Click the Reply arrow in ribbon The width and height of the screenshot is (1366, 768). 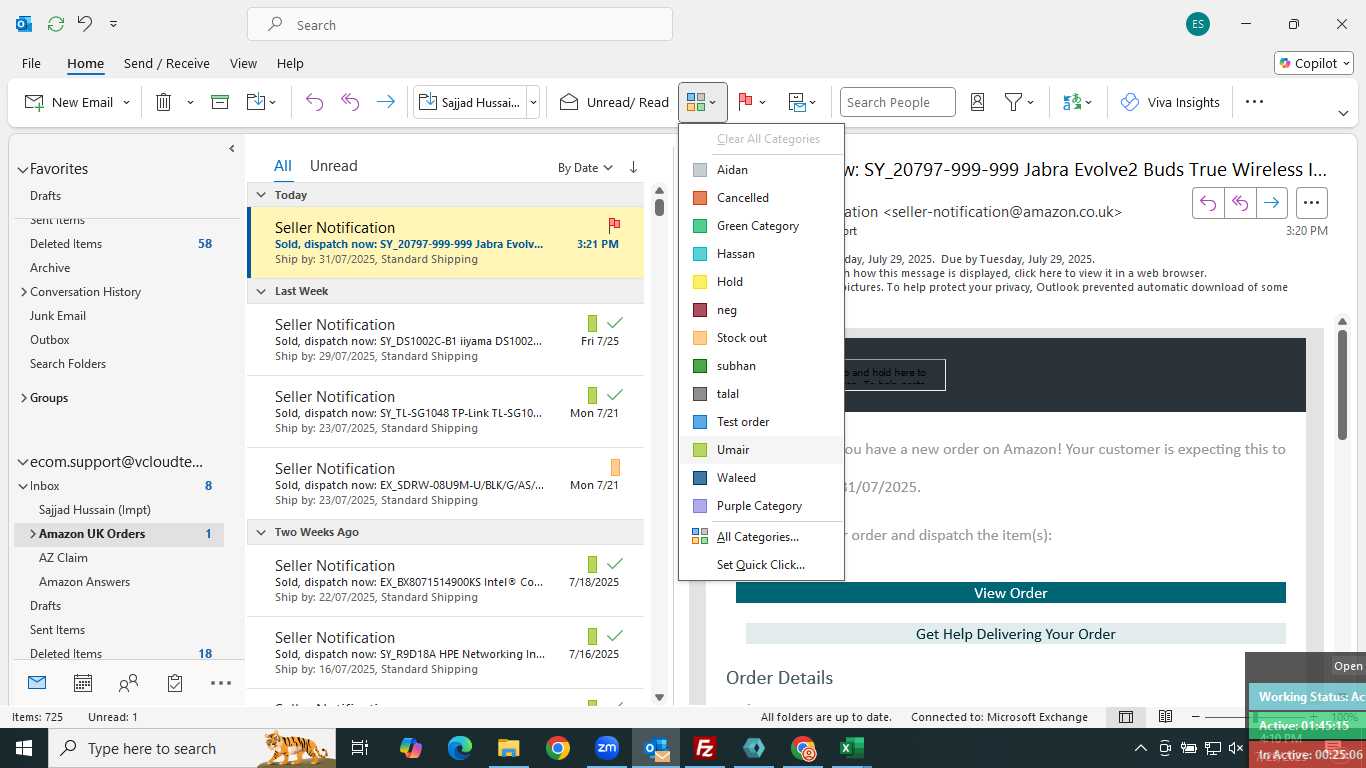(x=315, y=102)
